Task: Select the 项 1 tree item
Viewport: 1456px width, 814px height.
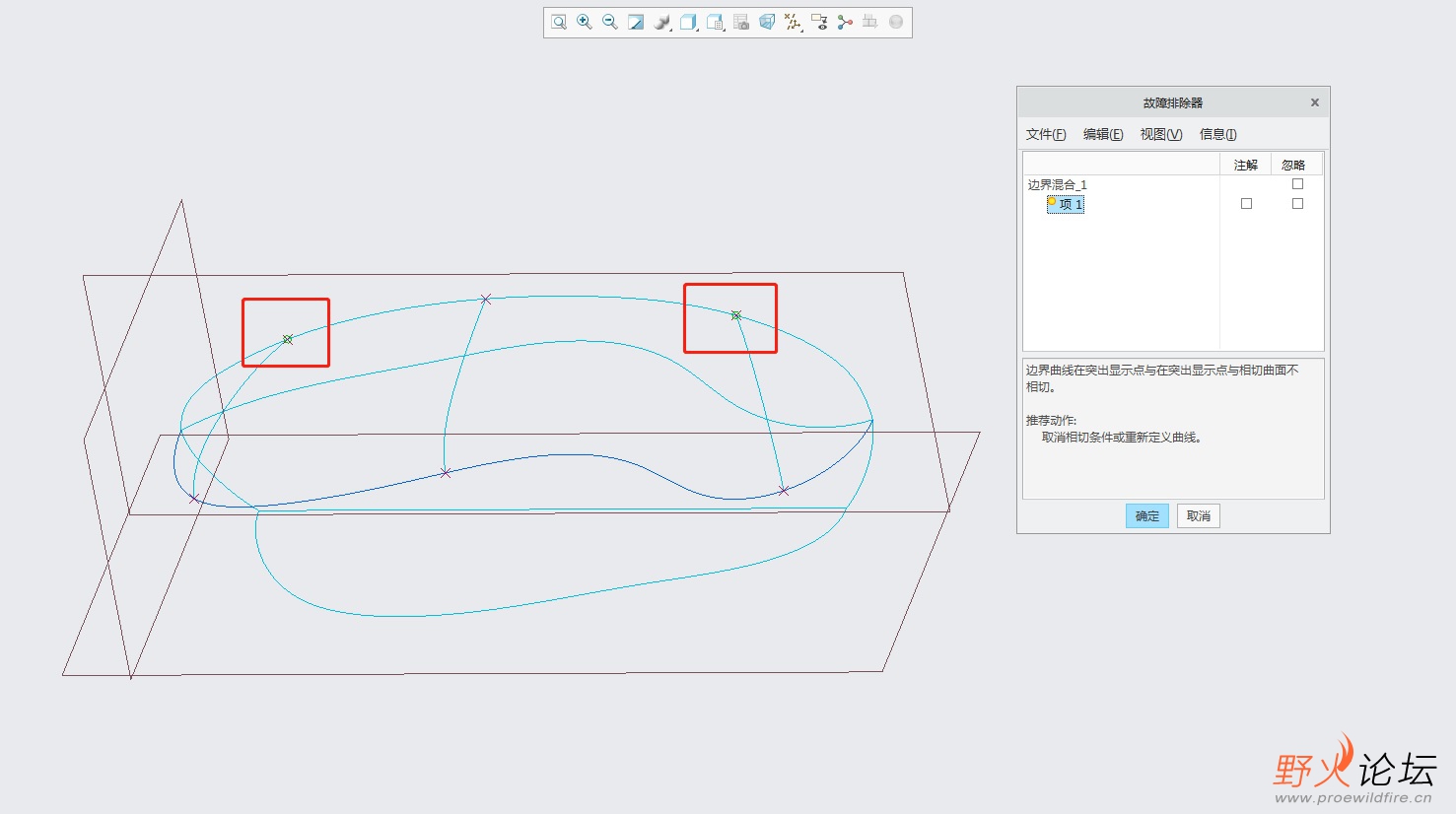Action: pyautogui.click(x=1066, y=204)
